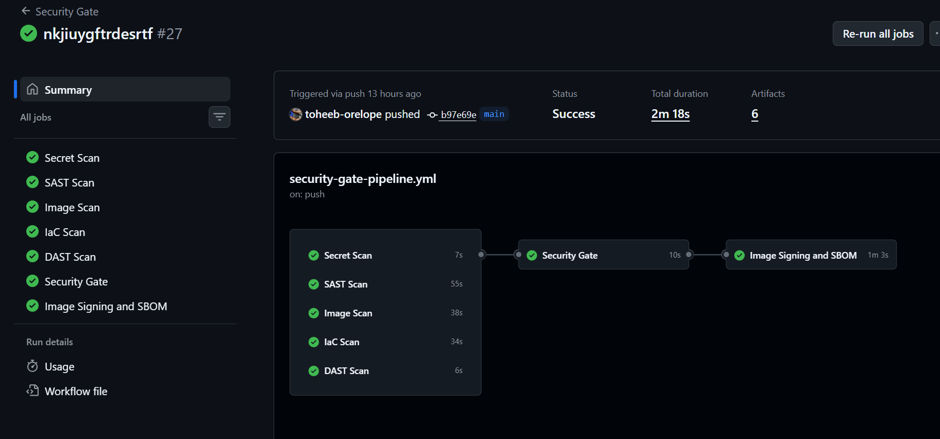940x439 pixels.
Task: Open the 2m 18s total duration link
Action: click(670, 114)
